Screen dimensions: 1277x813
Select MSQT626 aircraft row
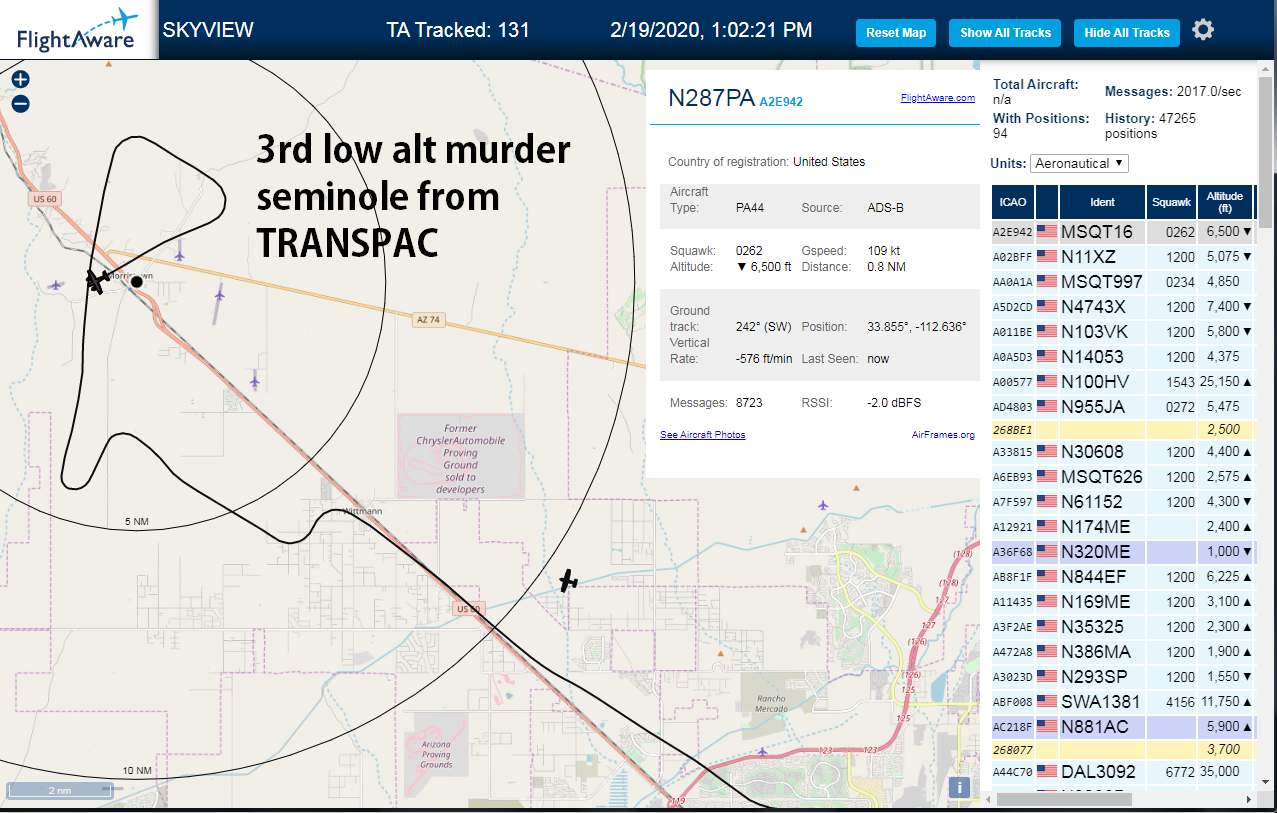[1122, 477]
